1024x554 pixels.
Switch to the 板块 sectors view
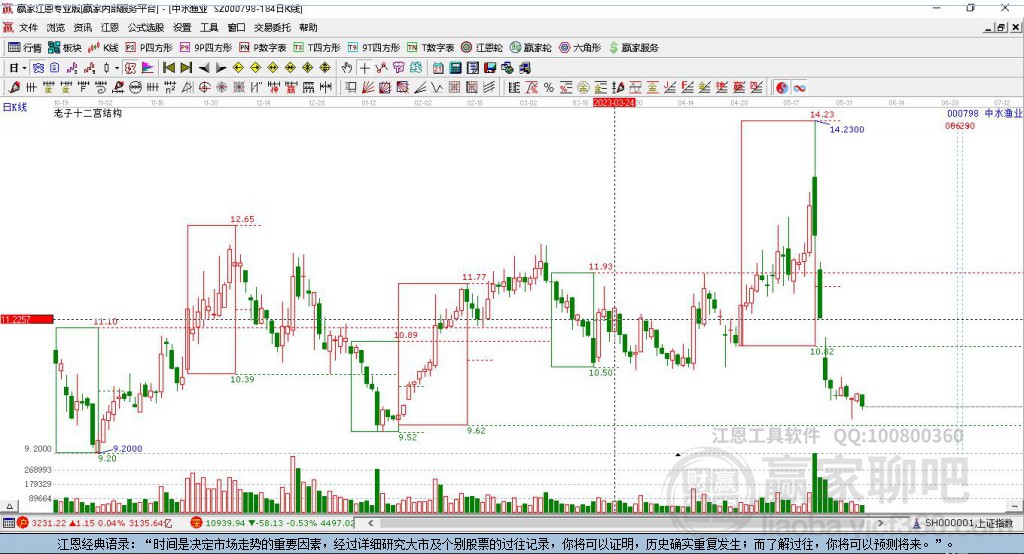(65, 48)
